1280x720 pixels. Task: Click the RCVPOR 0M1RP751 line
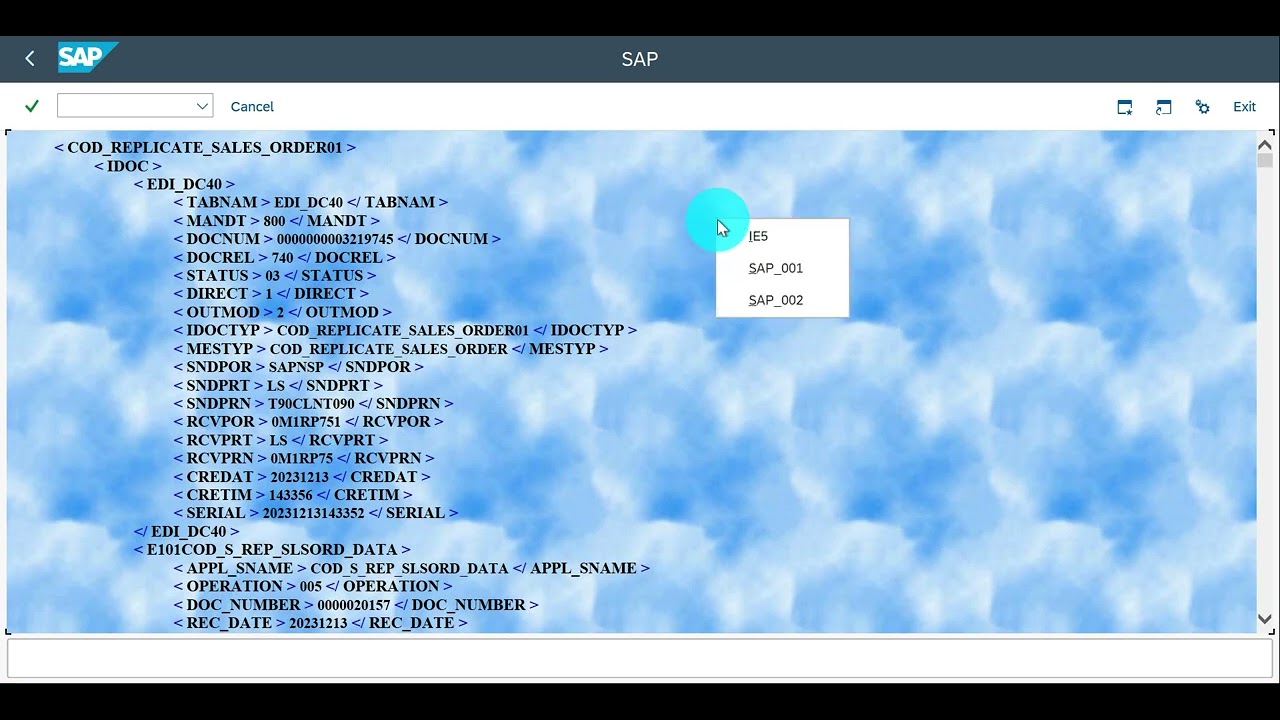(308, 421)
